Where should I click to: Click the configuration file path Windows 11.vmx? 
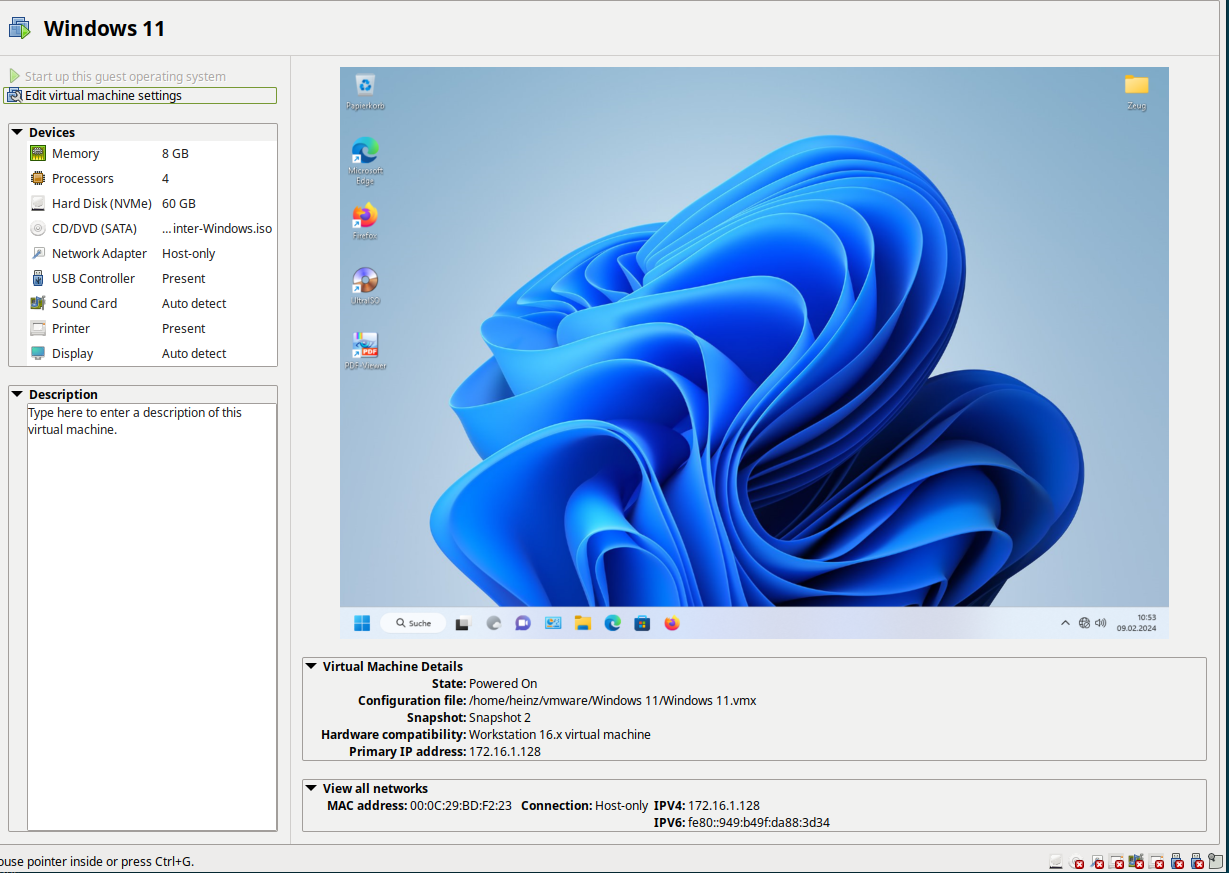pyautogui.click(x=612, y=701)
